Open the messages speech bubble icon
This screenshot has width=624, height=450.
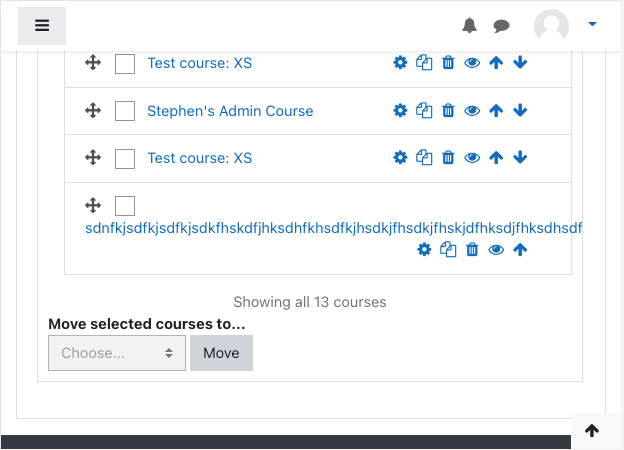[x=501, y=26]
